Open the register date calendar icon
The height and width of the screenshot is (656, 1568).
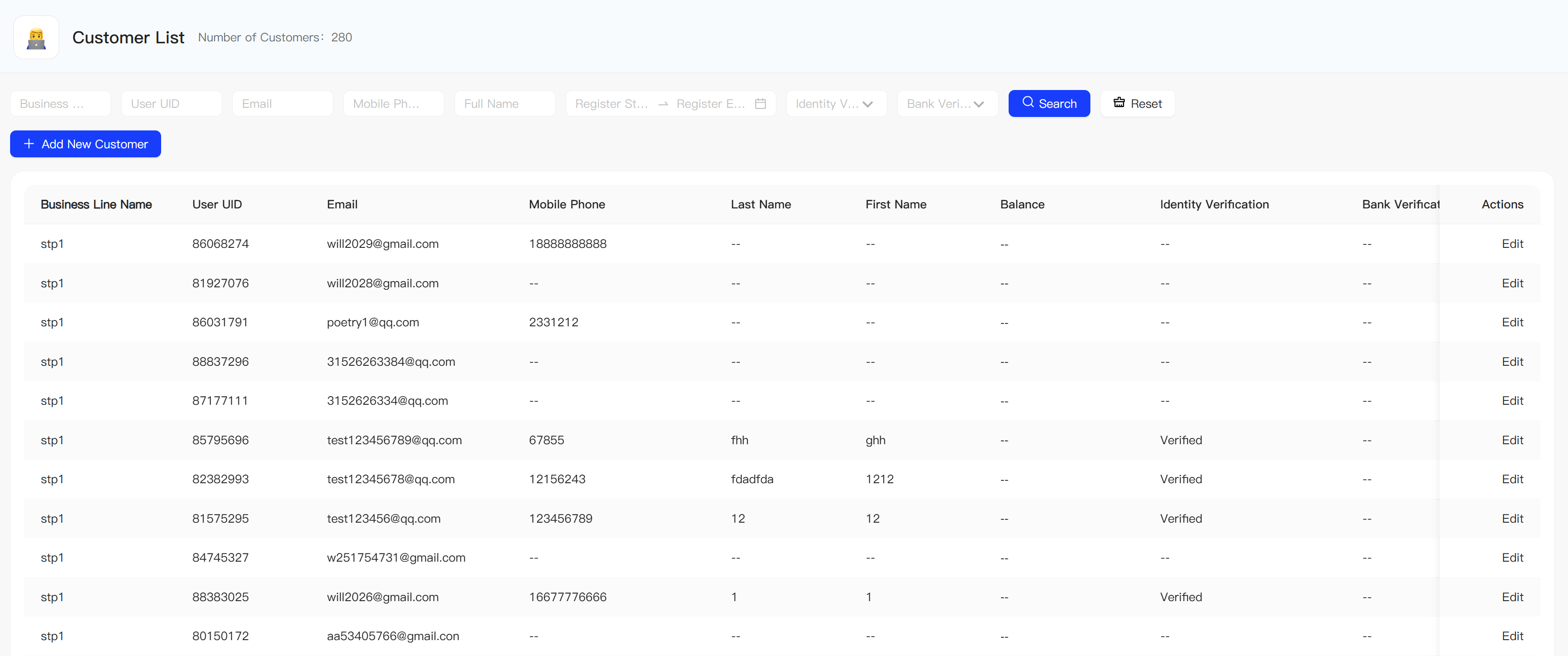[760, 103]
